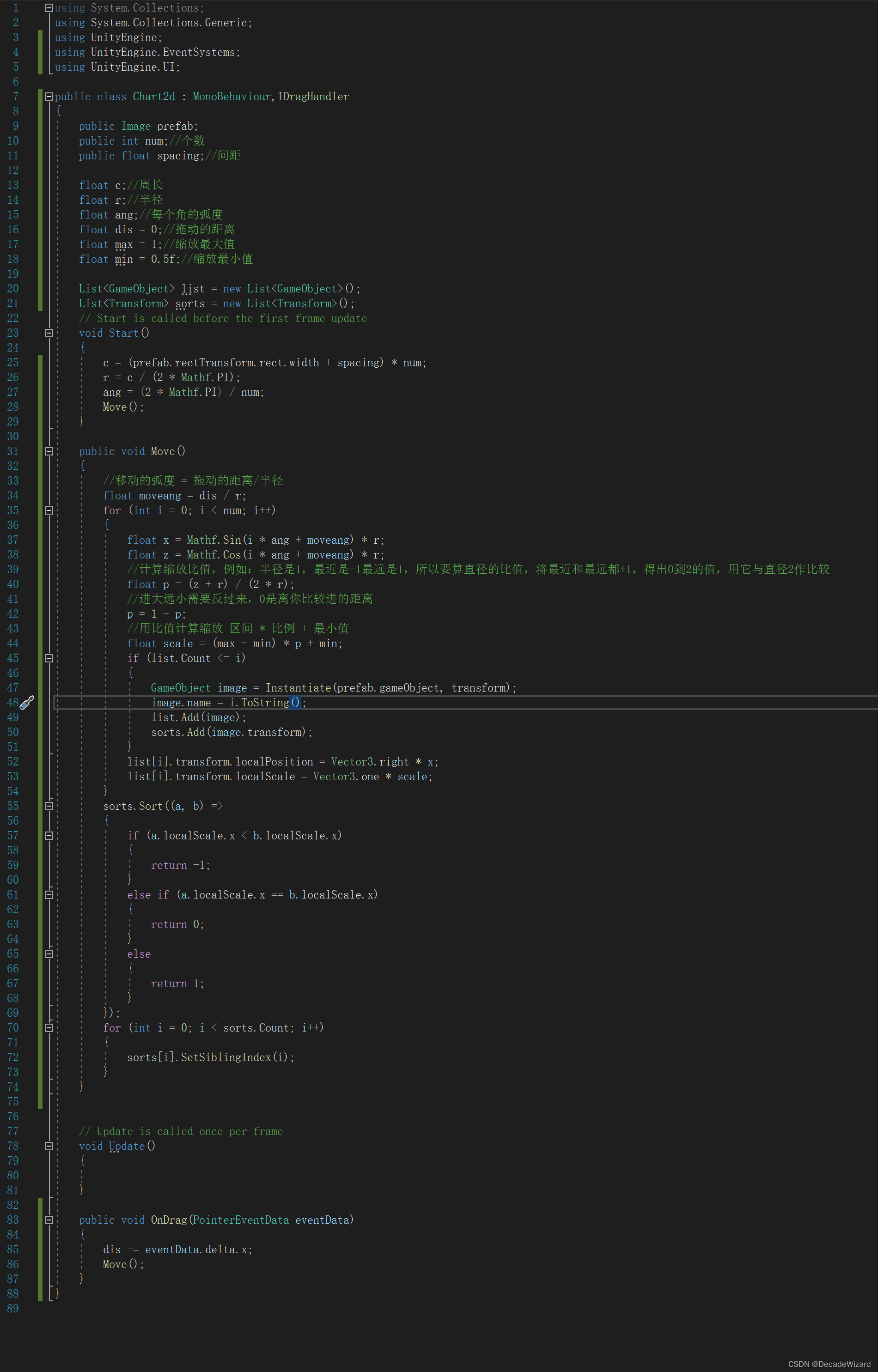Viewport: 878px width, 1372px height.
Task: Click the 'Mathf.Sin' call on the x line
Action: pos(214,540)
